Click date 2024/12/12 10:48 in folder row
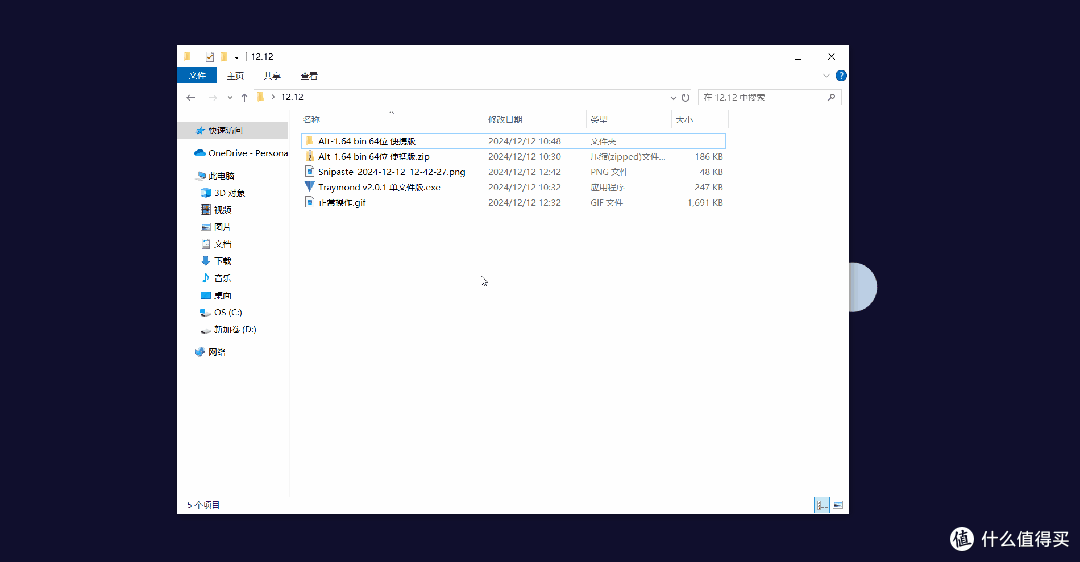1080x562 pixels. tap(524, 141)
